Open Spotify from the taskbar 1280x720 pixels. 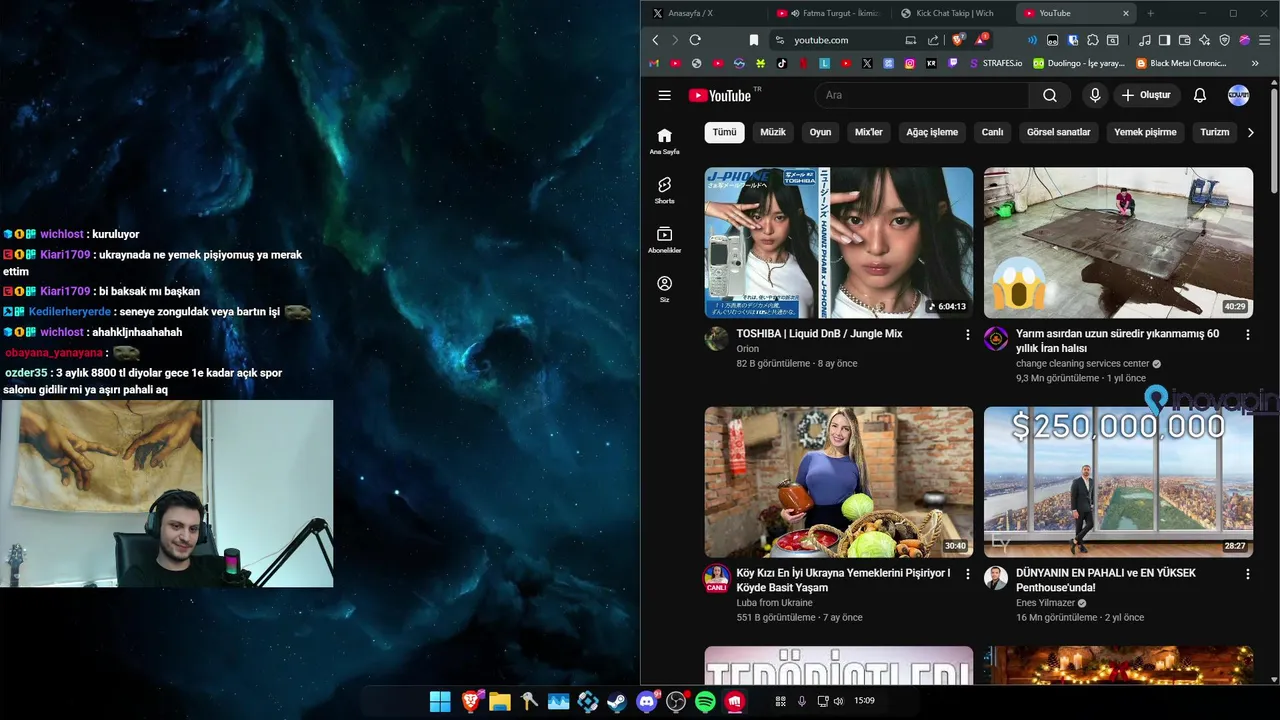tap(705, 702)
